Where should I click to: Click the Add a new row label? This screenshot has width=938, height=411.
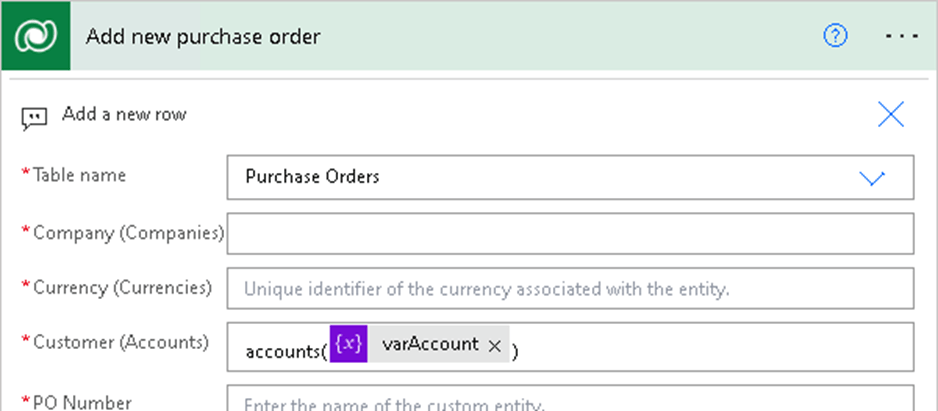click(124, 114)
